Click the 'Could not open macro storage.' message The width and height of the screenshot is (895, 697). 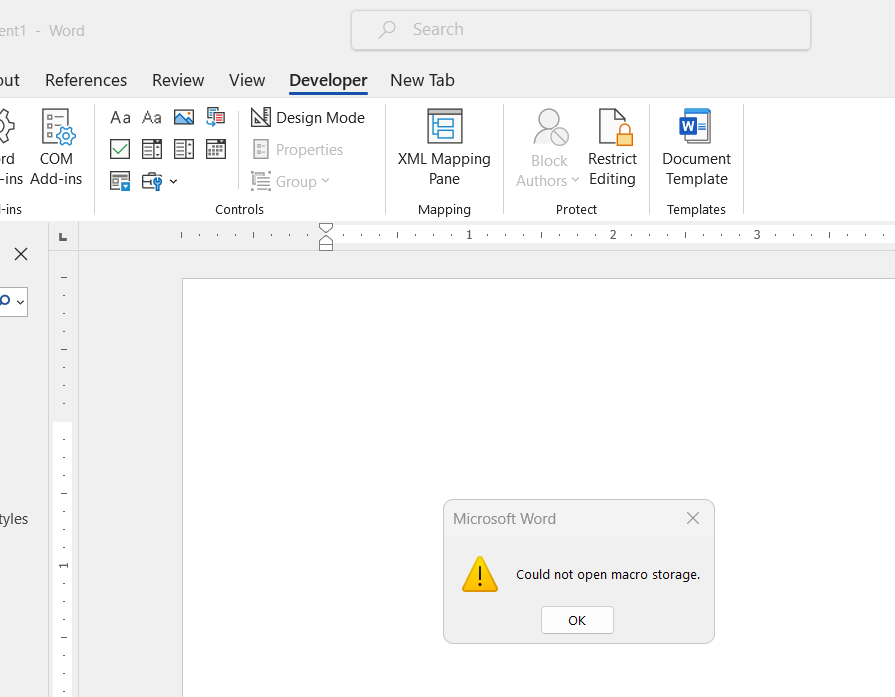tap(608, 574)
